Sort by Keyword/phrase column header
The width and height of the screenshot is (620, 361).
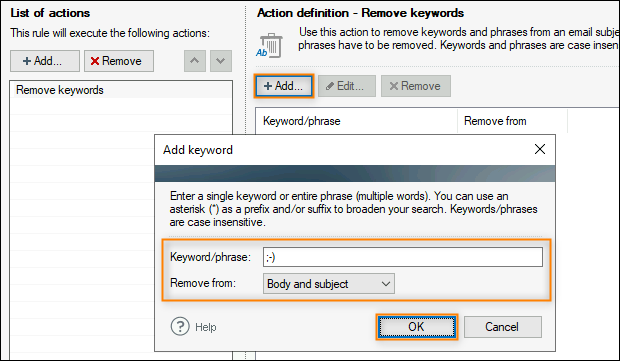[x=356, y=121]
